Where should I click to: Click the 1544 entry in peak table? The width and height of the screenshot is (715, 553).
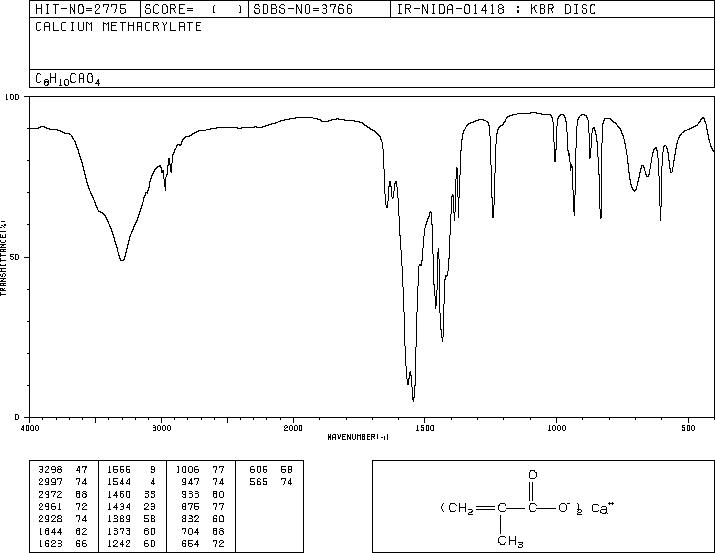(119, 482)
